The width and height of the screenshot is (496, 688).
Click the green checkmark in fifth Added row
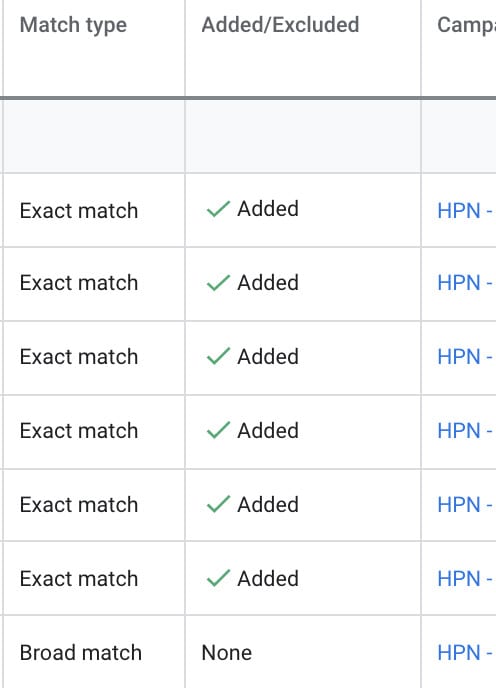click(218, 504)
